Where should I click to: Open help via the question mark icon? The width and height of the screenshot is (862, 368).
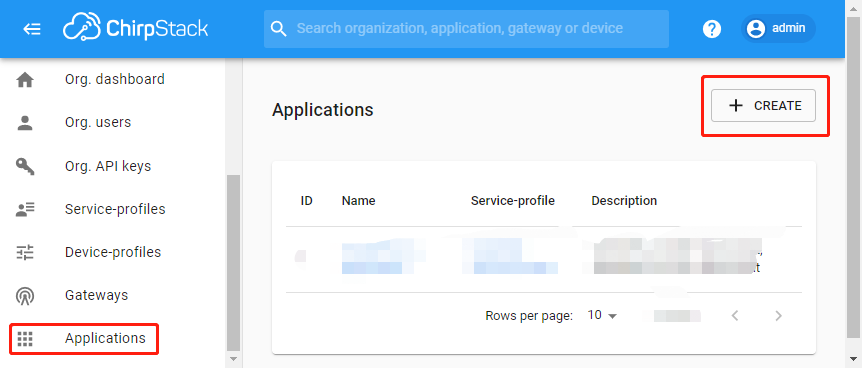[711, 29]
